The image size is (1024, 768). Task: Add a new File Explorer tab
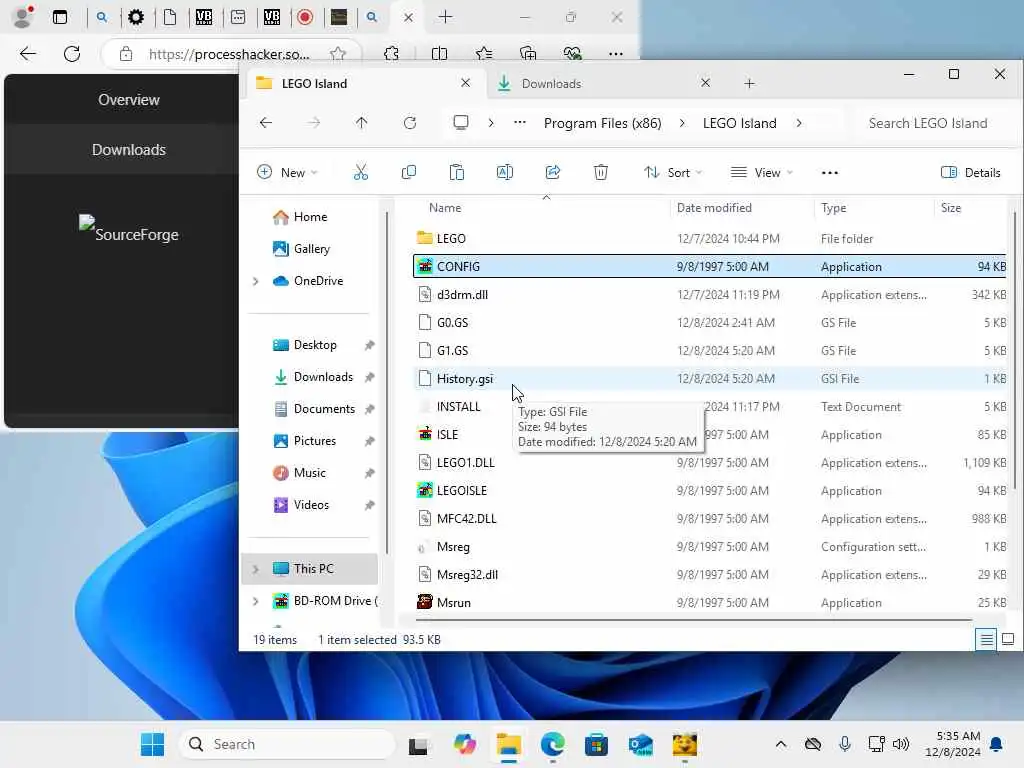tap(749, 84)
